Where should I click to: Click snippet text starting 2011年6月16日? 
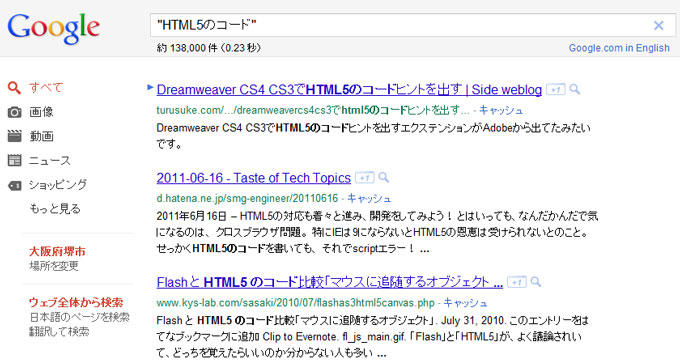coord(377,232)
